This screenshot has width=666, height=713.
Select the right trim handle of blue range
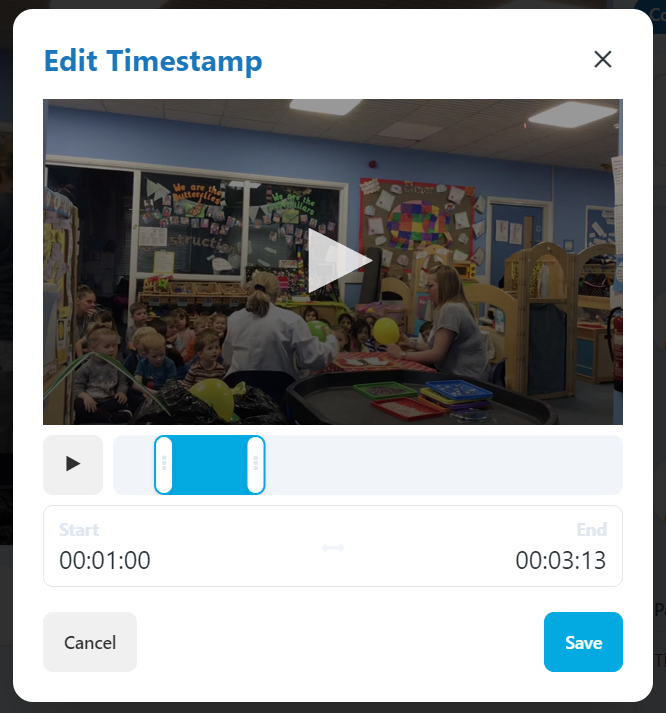point(255,464)
